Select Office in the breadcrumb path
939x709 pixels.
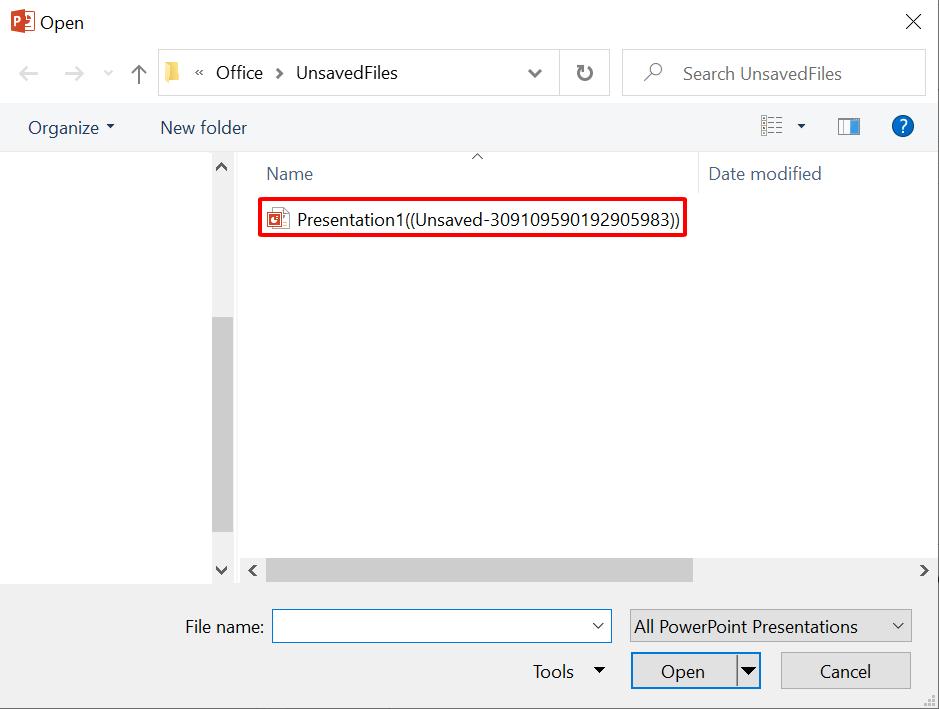point(239,72)
